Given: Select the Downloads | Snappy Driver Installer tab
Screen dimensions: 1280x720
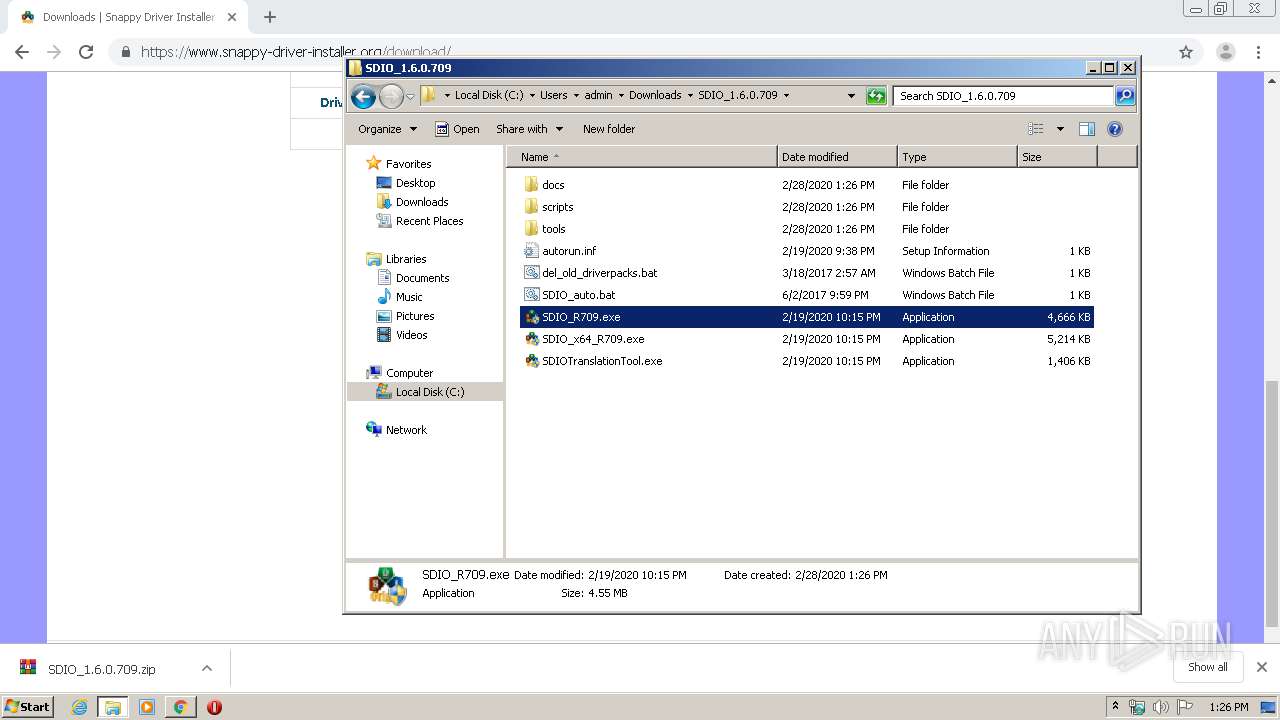Looking at the screenshot, I should [127, 17].
